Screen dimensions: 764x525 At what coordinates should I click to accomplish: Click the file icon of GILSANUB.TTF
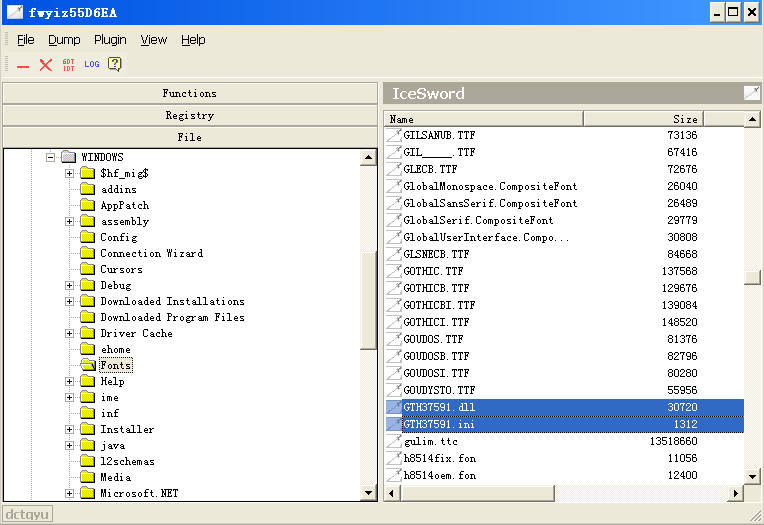coord(394,135)
